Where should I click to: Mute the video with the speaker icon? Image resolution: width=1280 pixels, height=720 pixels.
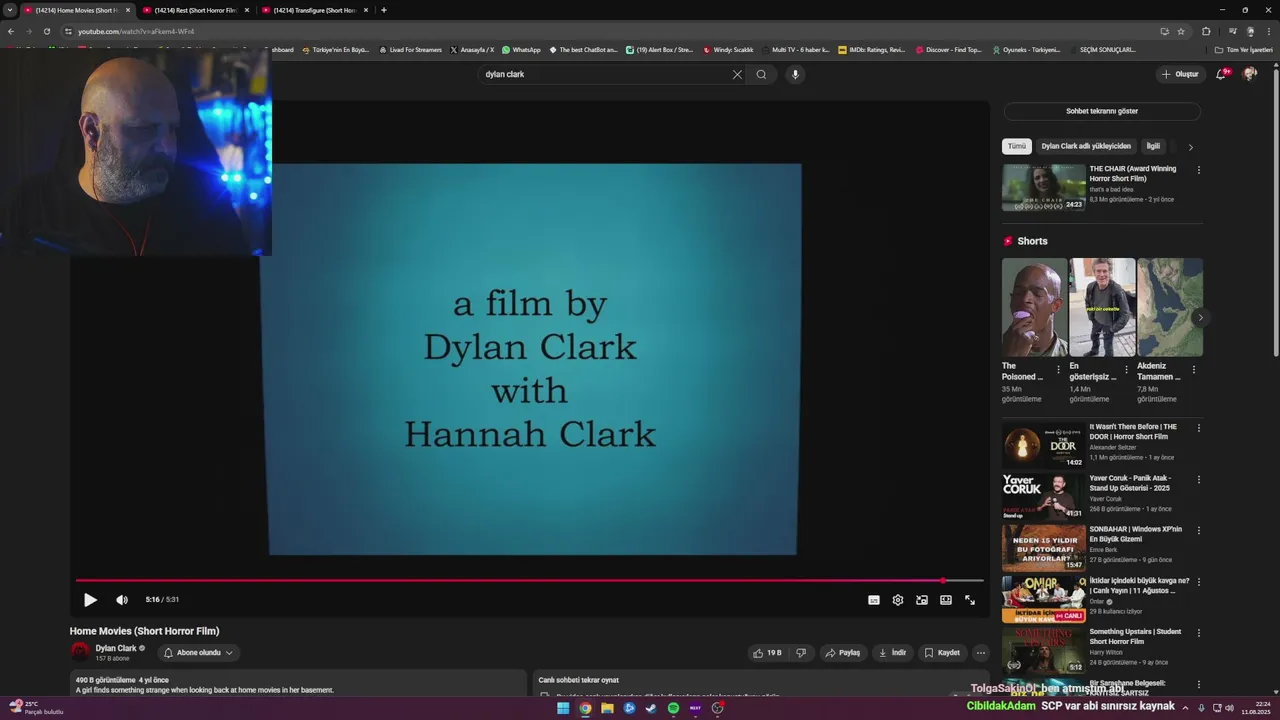(x=122, y=600)
